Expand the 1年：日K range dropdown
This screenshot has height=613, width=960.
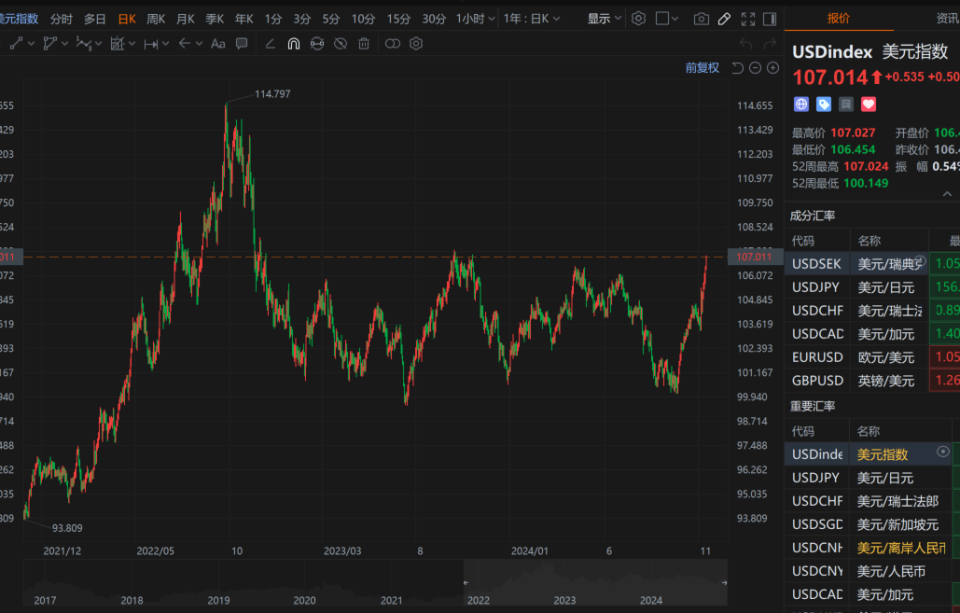[x=531, y=19]
